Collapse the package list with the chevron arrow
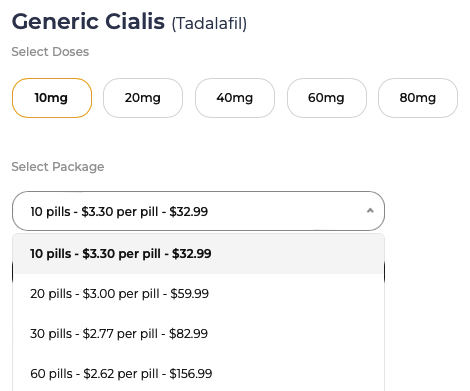The width and height of the screenshot is (470, 391). point(370,211)
